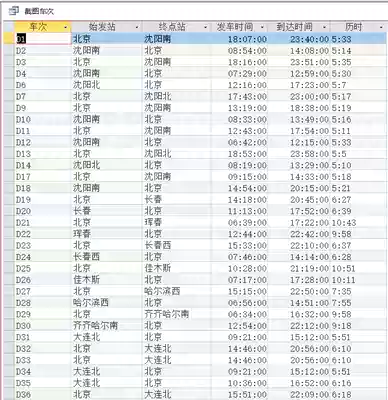Click the D13 train number cell

coord(43,154)
